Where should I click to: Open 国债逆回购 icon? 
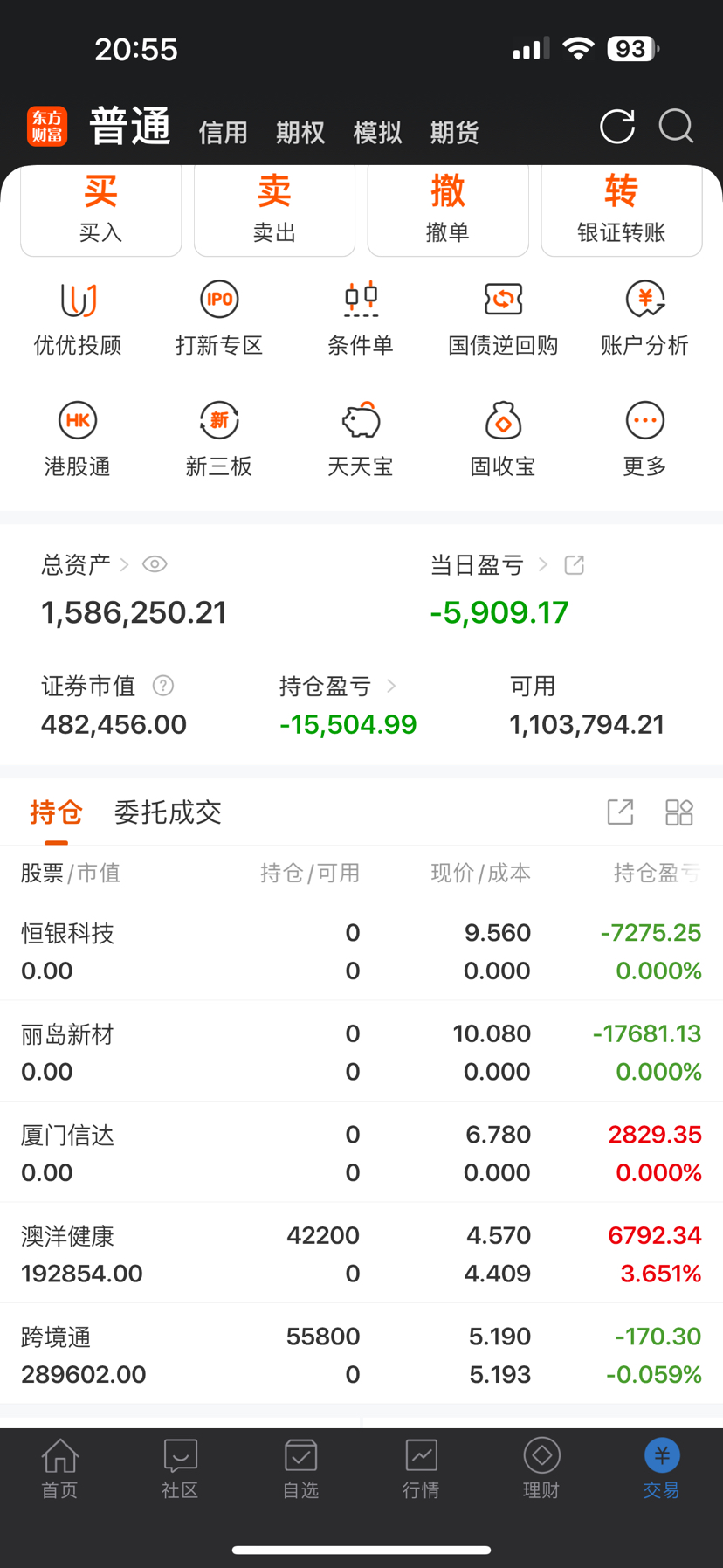(503, 300)
